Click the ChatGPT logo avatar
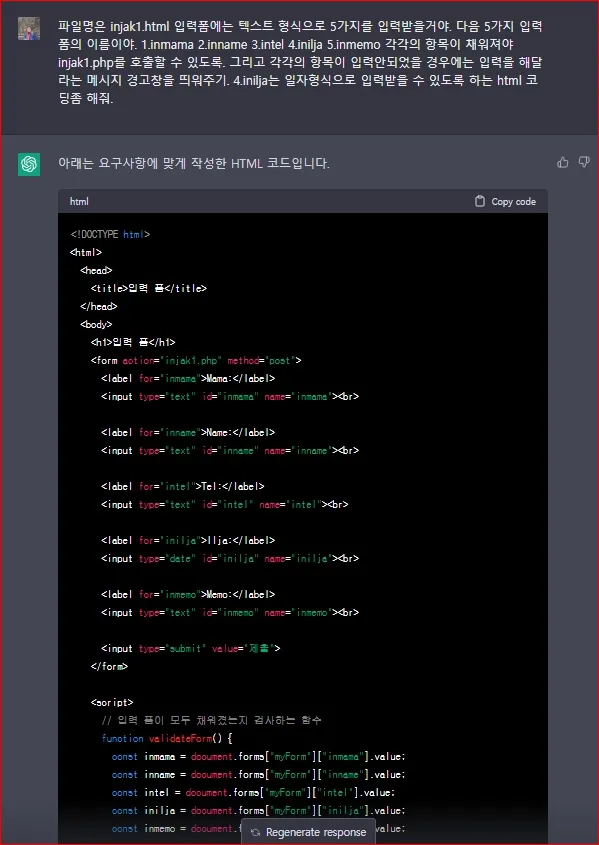Image resolution: width=599 pixels, height=845 pixels. click(x=29, y=164)
